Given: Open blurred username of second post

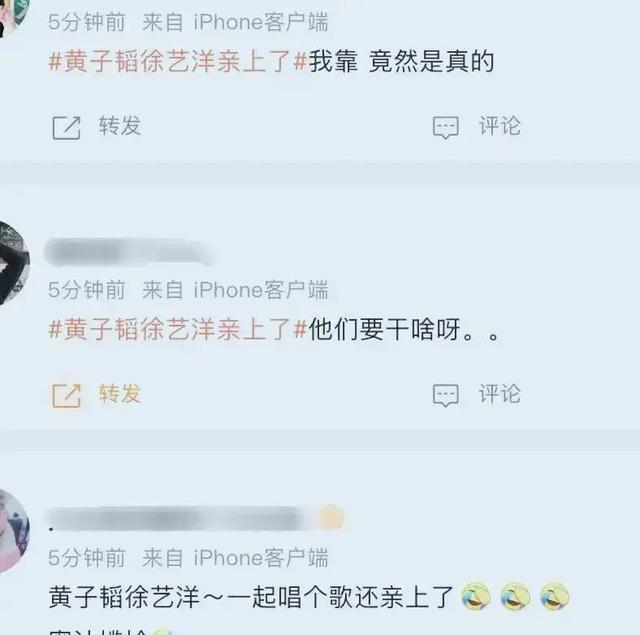Looking at the screenshot, I should (131, 252).
